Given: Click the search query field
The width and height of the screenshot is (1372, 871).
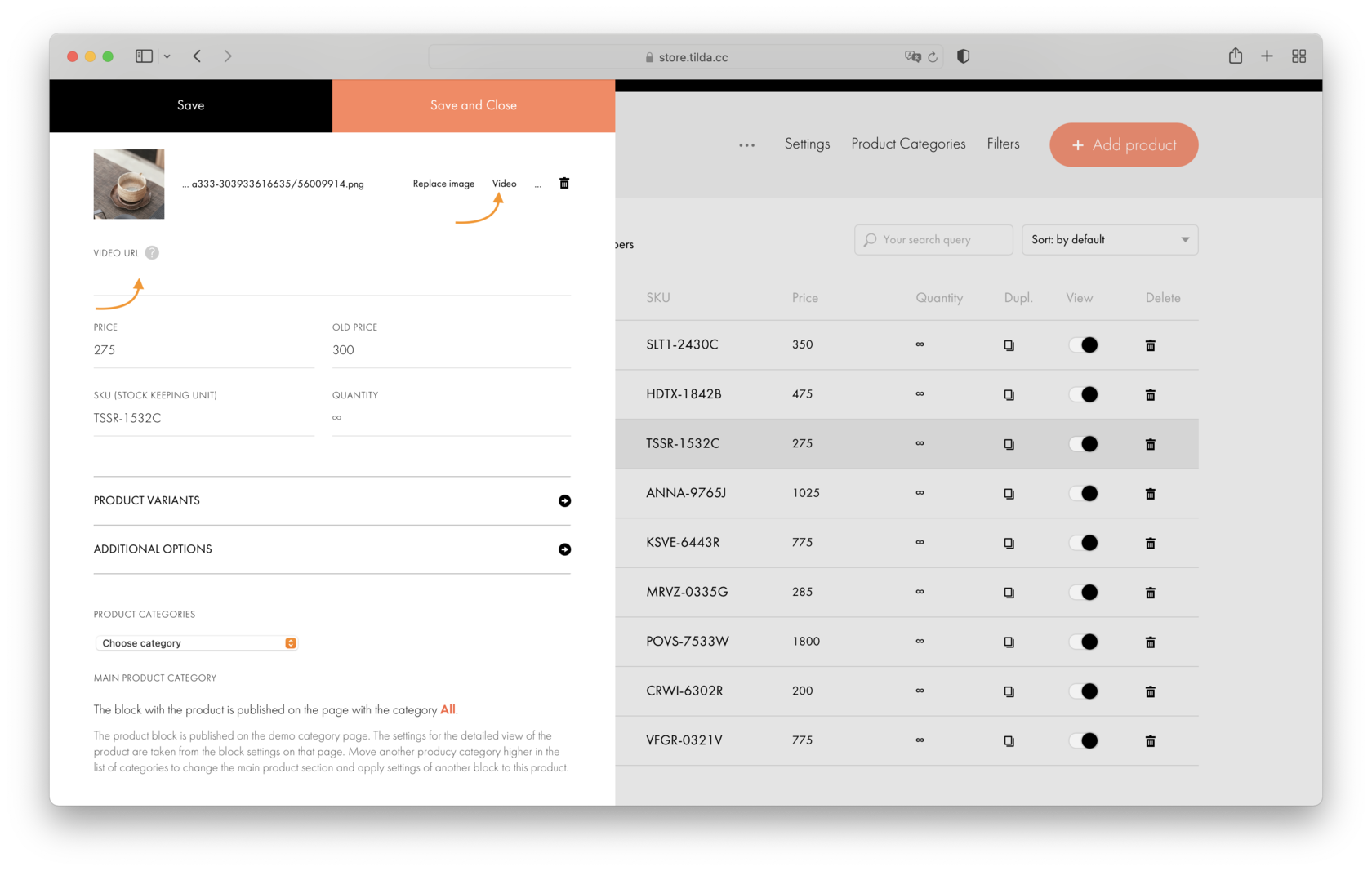Looking at the screenshot, I should 933,240.
